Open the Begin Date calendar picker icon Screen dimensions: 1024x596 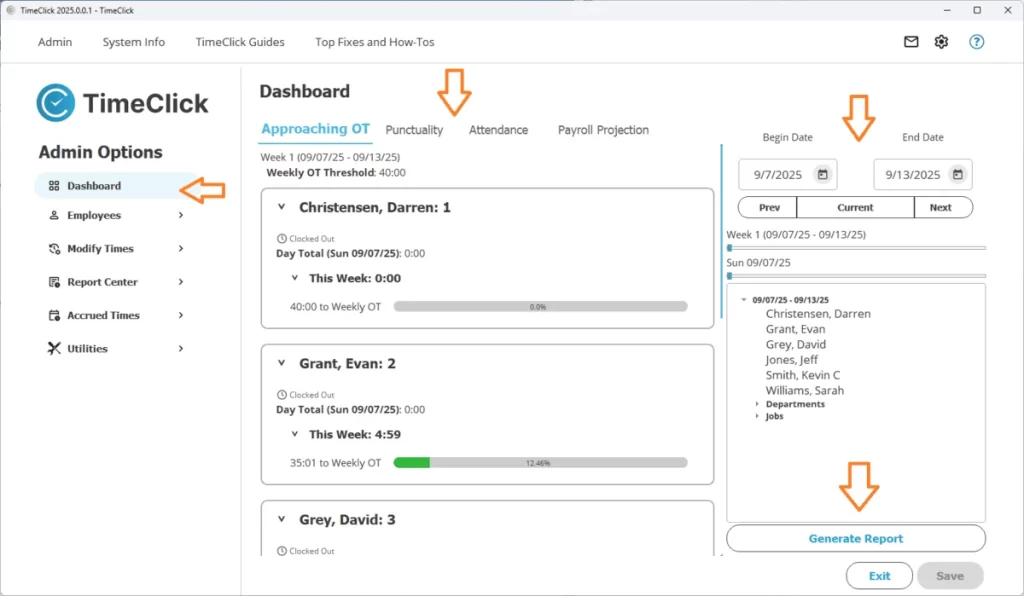[822, 174]
